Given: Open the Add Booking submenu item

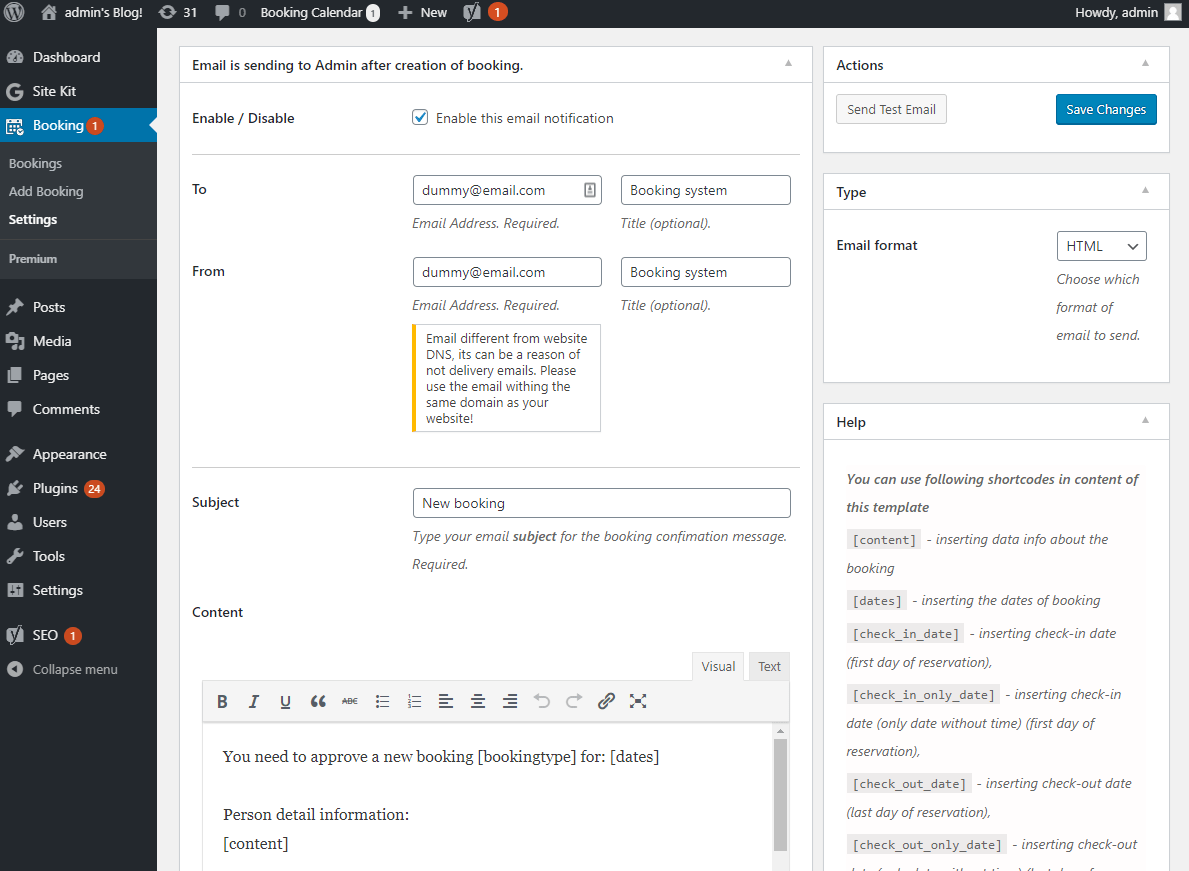Looking at the screenshot, I should point(46,192).
